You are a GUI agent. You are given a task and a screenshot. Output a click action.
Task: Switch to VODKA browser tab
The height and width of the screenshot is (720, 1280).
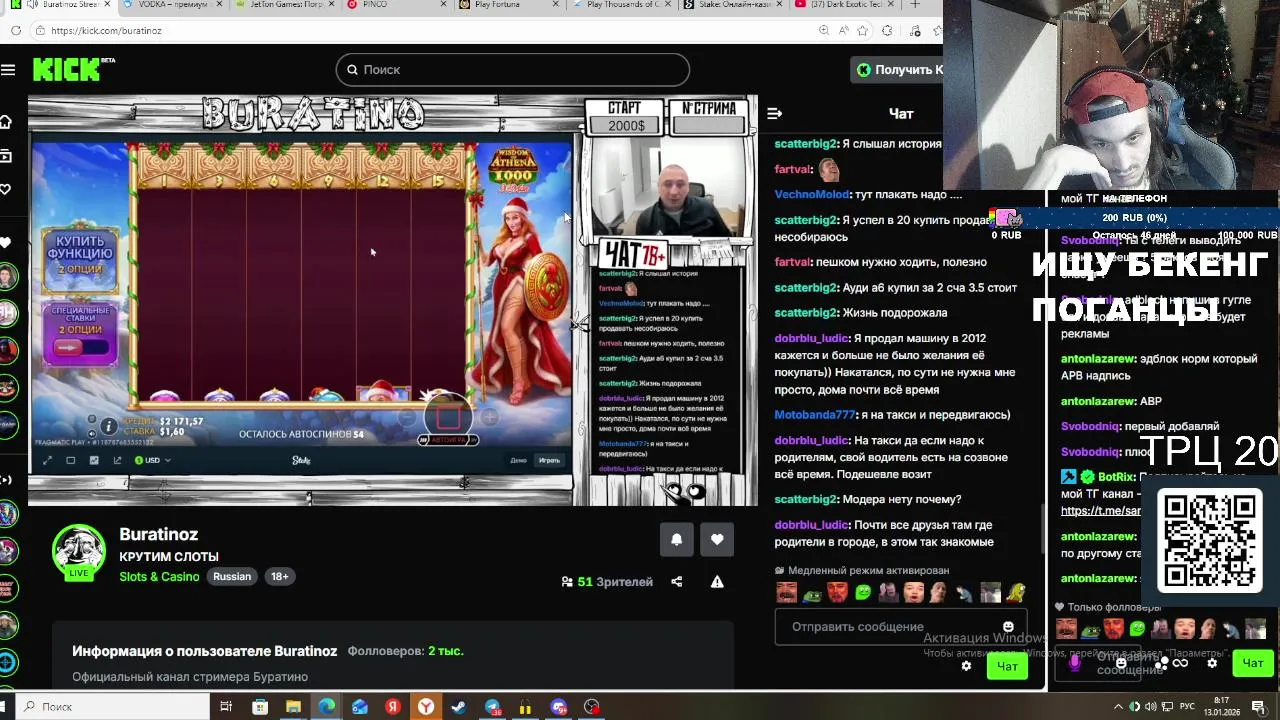pyautogui.click(x=172, y=5)
